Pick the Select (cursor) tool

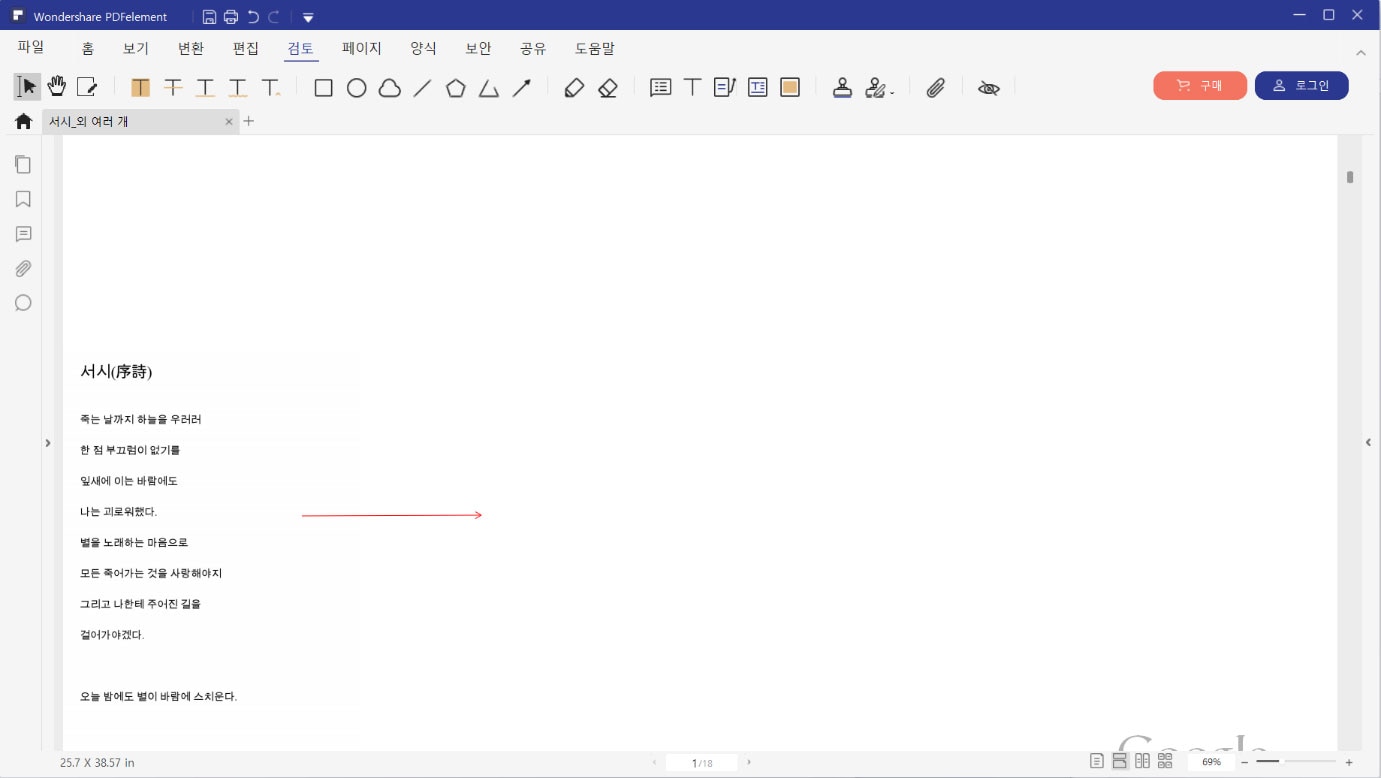pos(26,87)
